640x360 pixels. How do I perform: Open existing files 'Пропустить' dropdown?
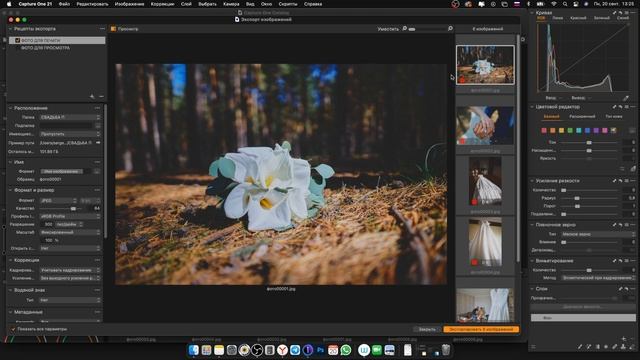[x=70, y=134]
